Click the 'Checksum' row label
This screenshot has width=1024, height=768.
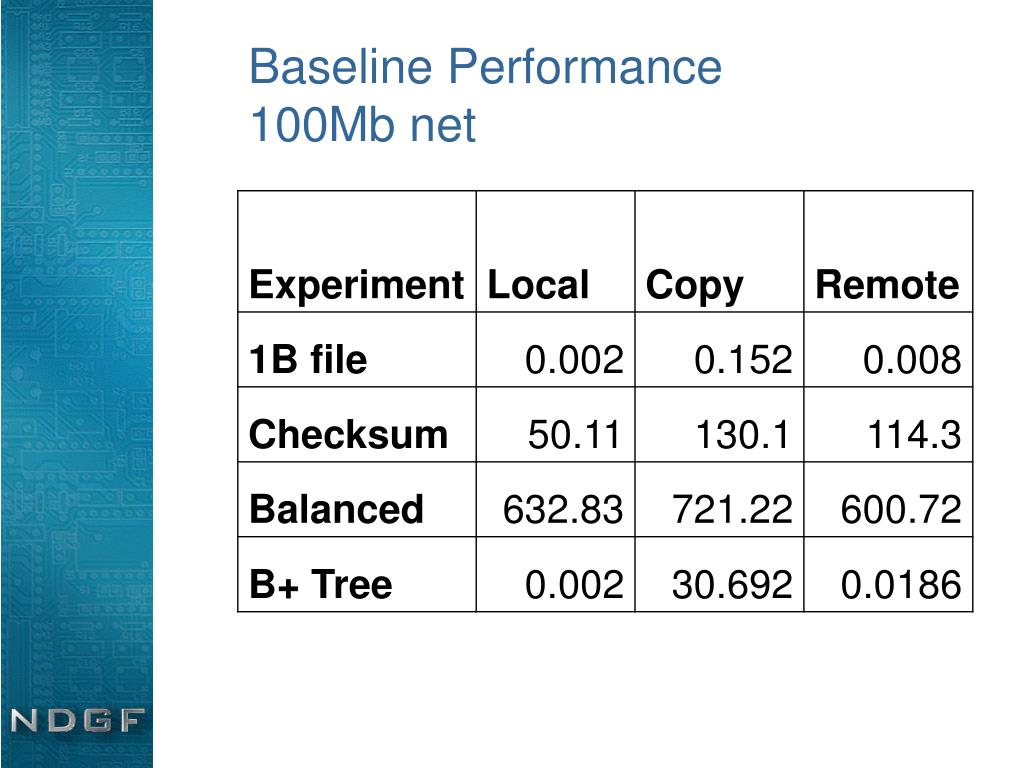348,434
